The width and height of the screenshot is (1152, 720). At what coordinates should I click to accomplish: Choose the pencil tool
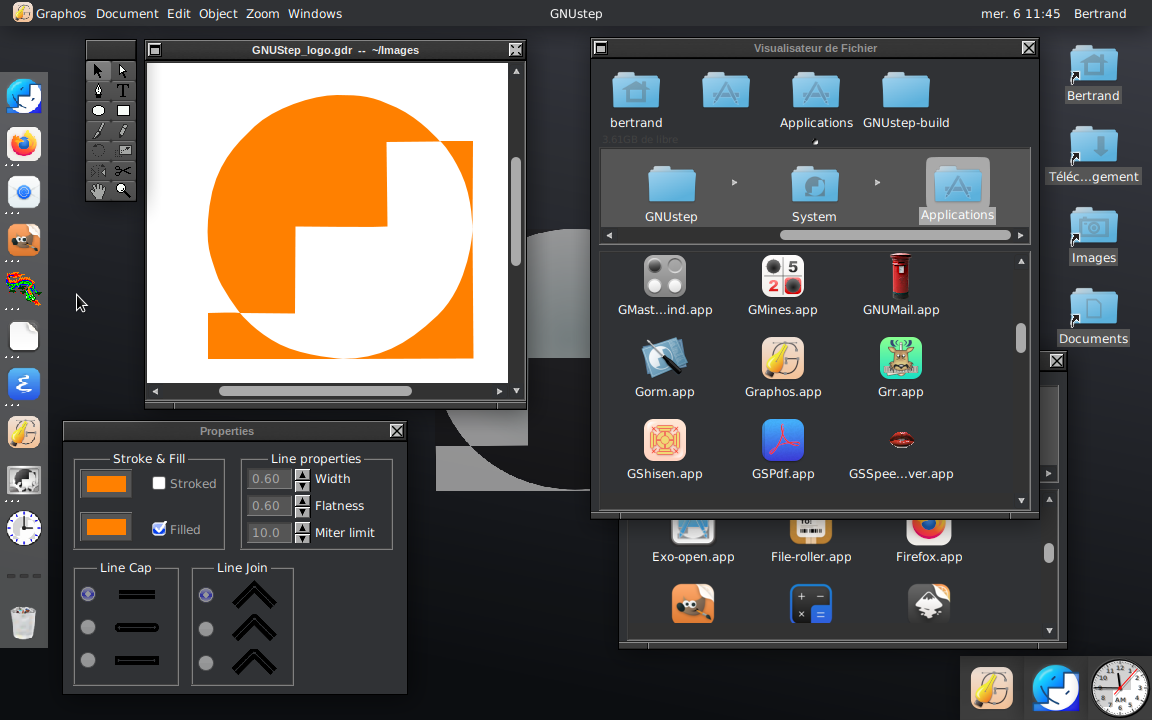(123, 131)
